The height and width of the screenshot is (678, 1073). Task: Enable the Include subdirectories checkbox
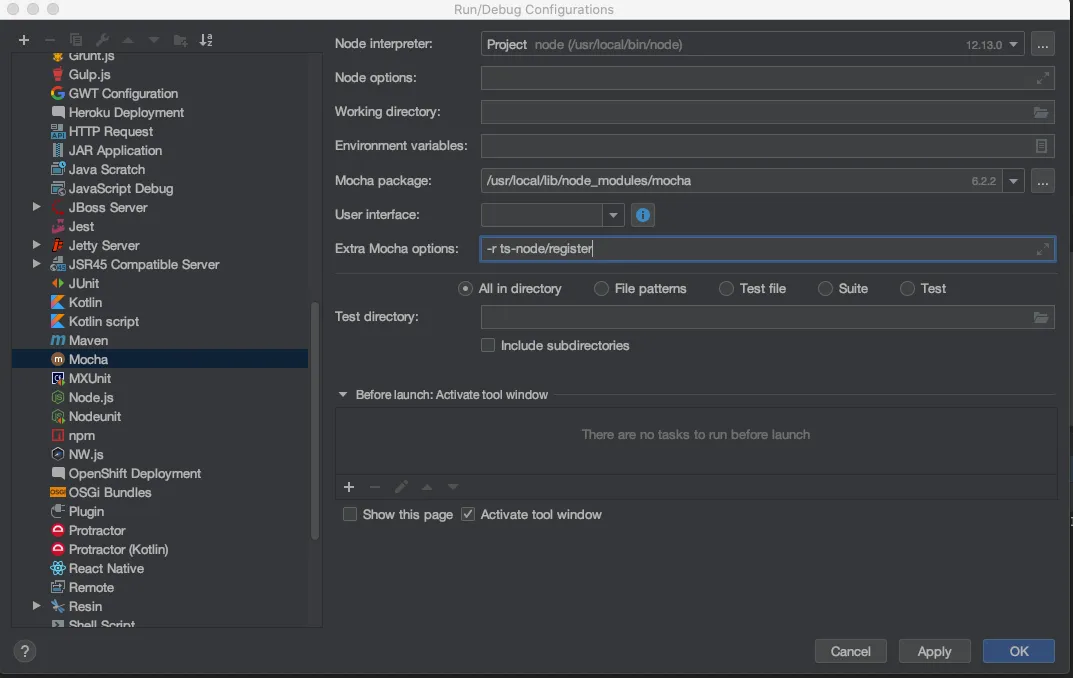(488, 345)
